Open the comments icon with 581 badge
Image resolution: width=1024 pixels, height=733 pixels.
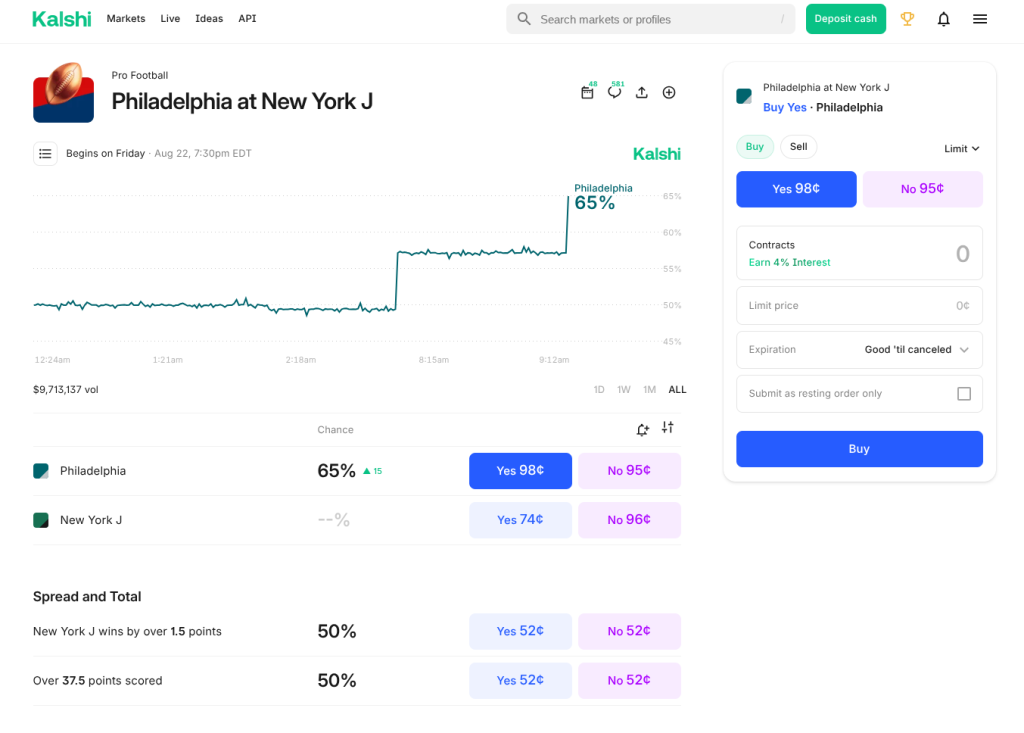coord(615,92)
